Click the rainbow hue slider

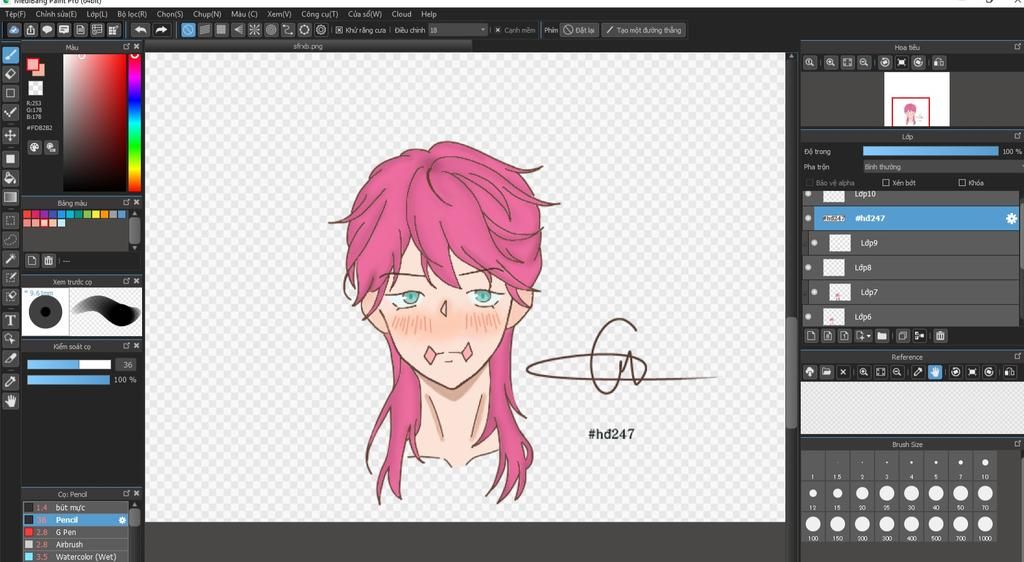pyautogui.click(x=135, y=122)
